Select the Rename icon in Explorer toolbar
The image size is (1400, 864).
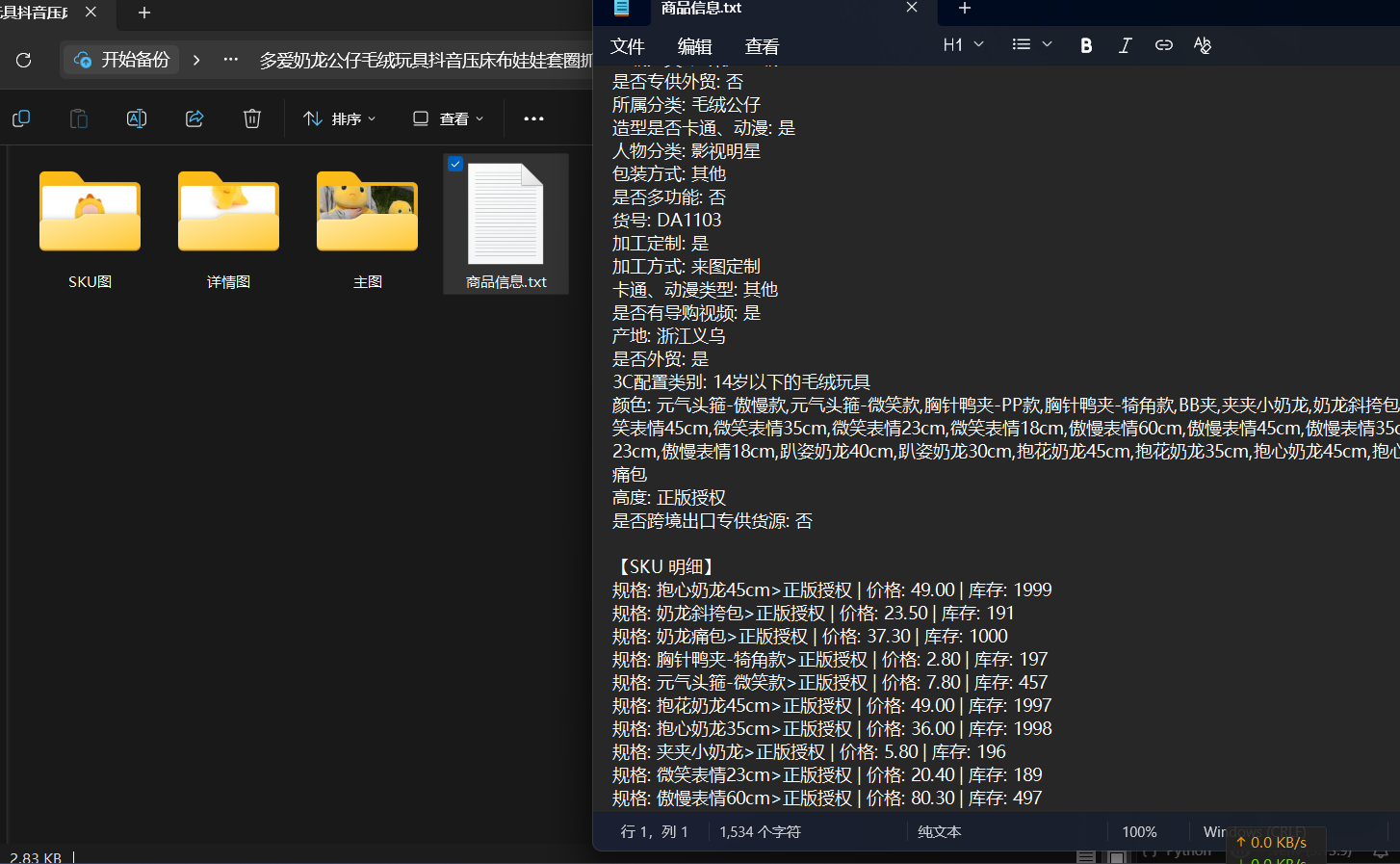136,118
